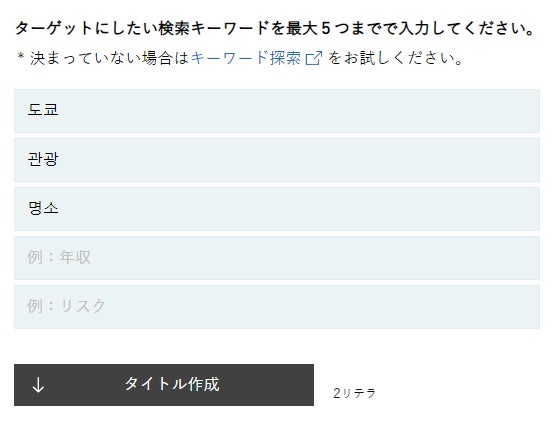The height and width of the screenshot is (421, 555).
Task: Select the empty field with placeholder 例：リスク
Action: click(277, 307)
